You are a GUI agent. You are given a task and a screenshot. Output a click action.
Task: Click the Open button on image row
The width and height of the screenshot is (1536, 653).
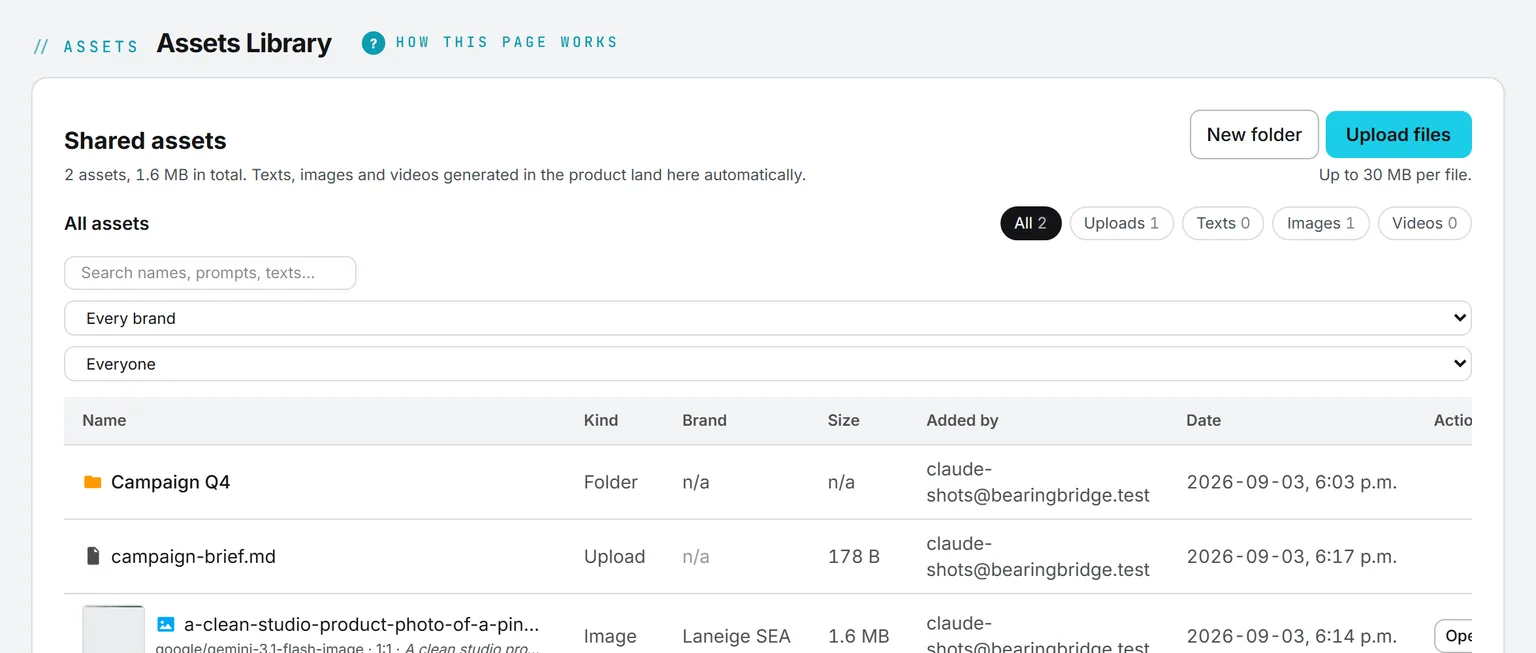[x=1454, y=636]
